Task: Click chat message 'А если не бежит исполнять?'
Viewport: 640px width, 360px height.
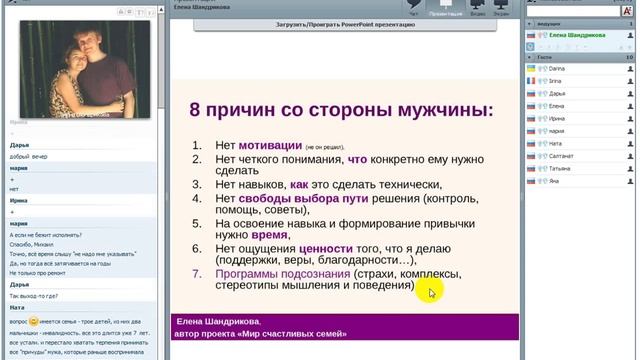Action: point(46,235)
